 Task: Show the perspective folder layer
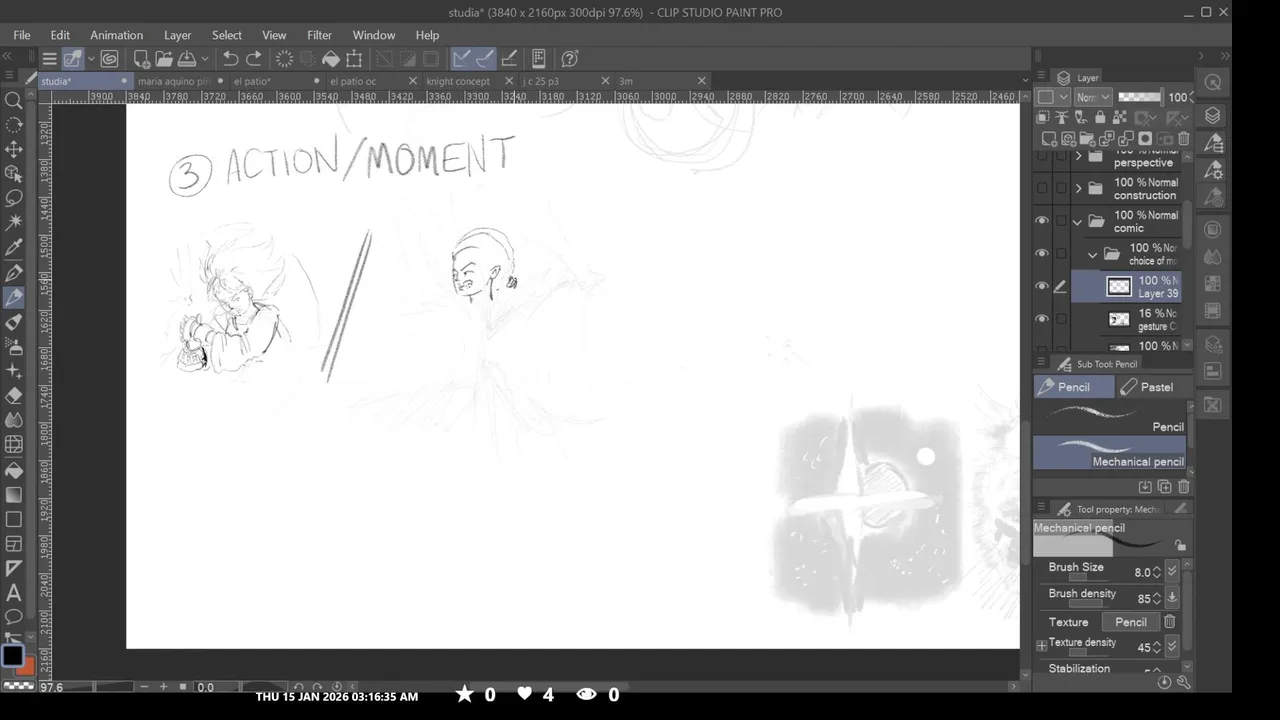pos(1042,157)
